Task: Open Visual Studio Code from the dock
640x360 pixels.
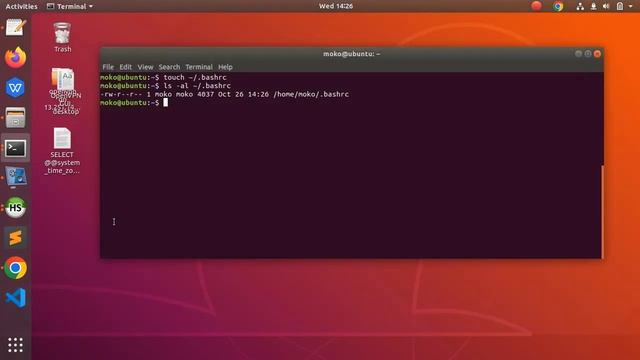Action: (16, 298)
